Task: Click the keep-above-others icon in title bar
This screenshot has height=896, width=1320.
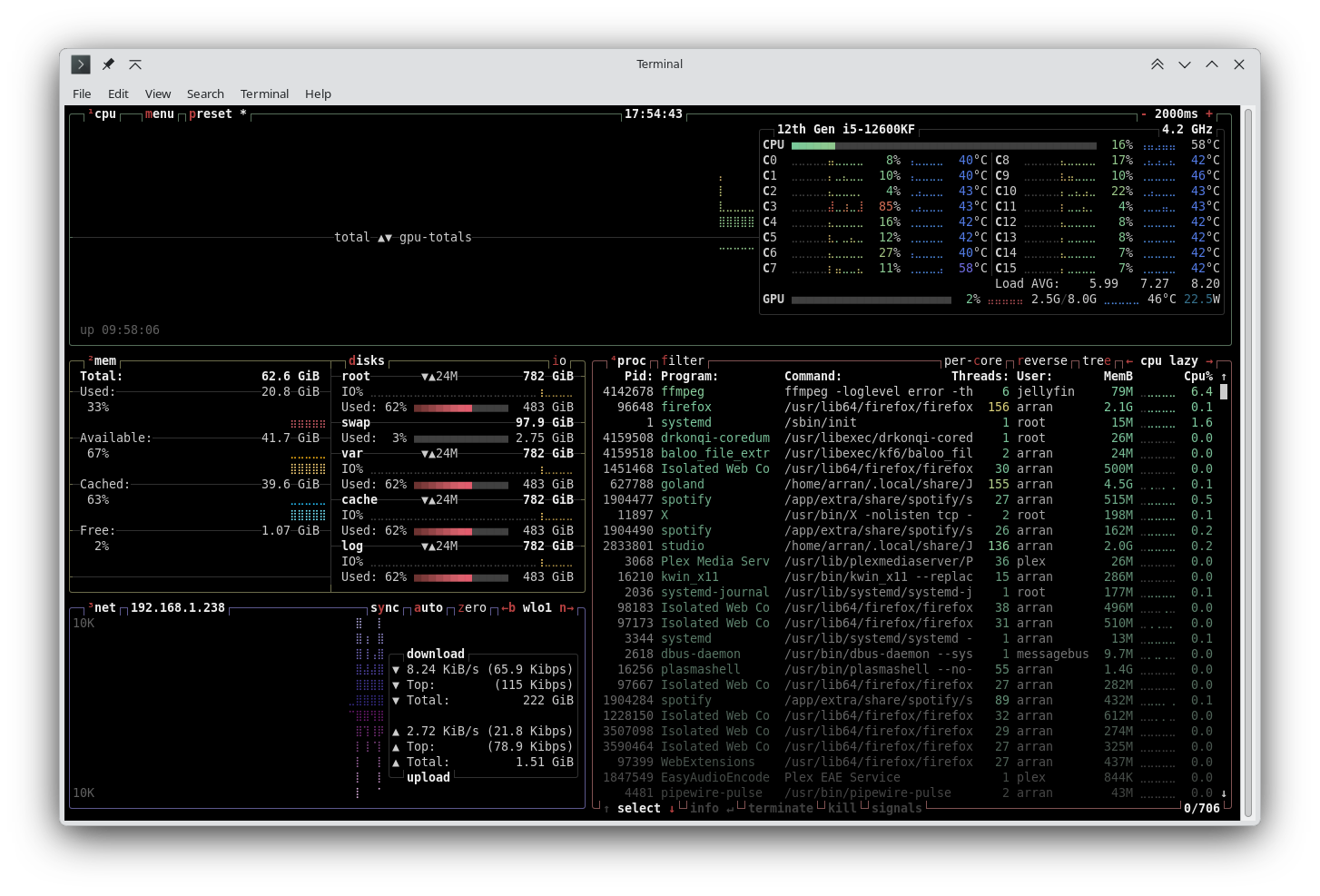Action: click(x=135, y=64)
